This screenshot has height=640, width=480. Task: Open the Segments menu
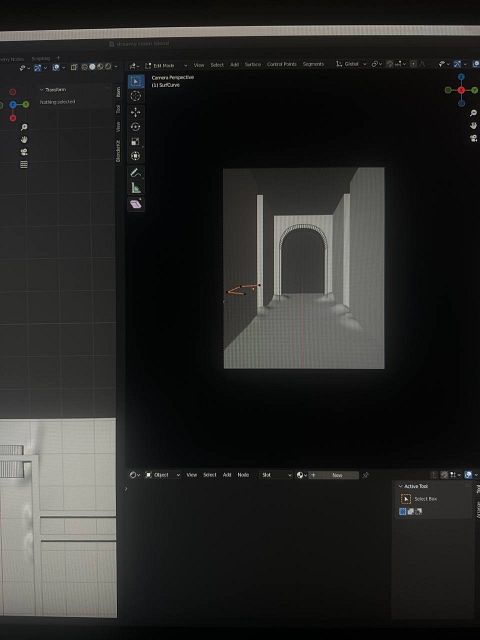pyautogui.click(x=313, y=64)
